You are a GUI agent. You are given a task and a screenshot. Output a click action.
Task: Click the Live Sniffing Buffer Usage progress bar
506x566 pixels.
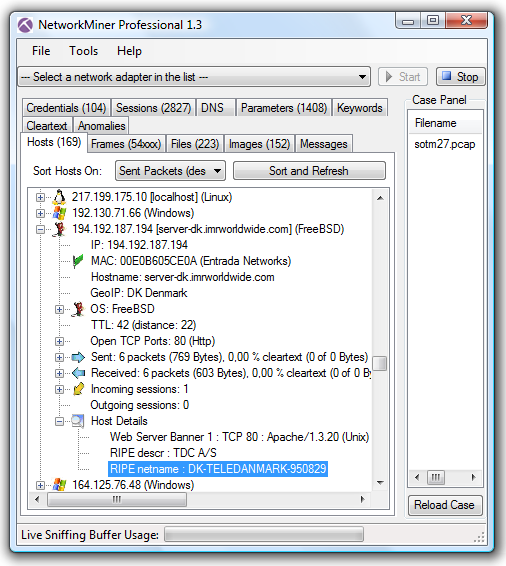264,534
